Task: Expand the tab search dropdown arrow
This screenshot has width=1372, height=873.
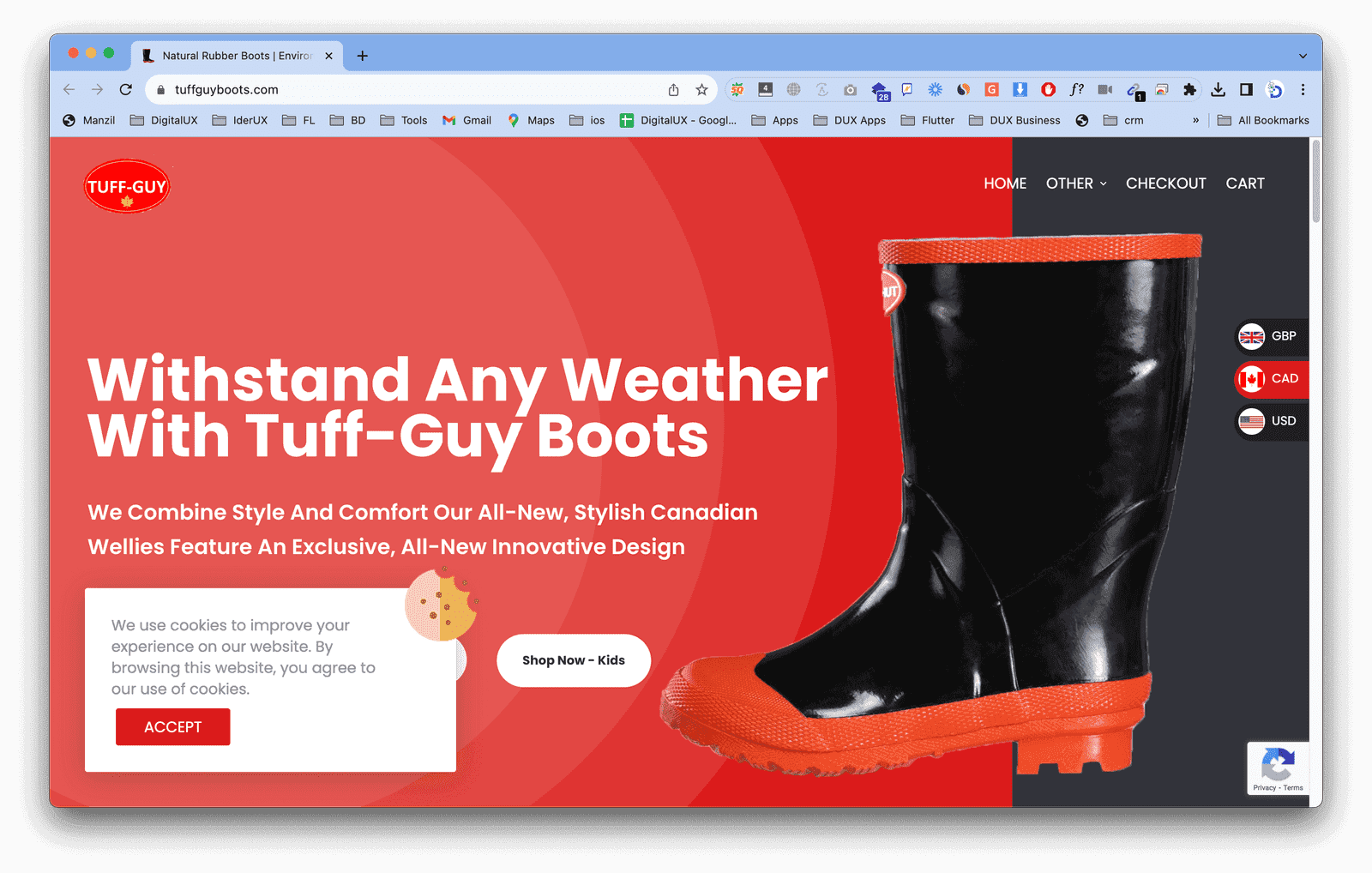Action: pos(1303,56)
